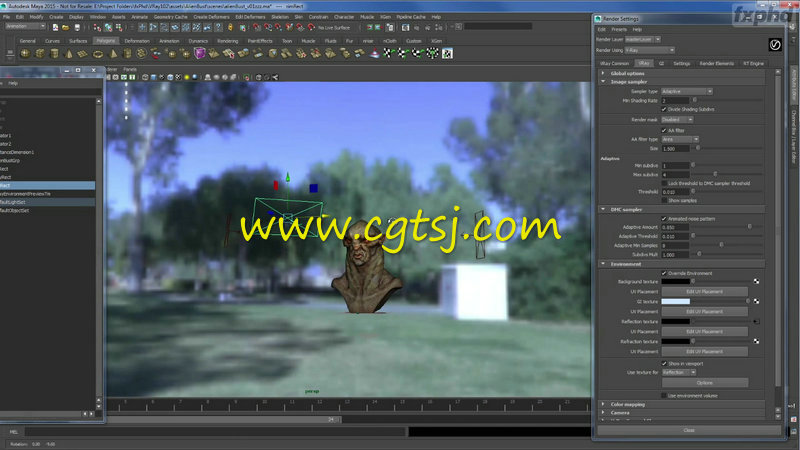This screenshot has height=450, width=800.
Task: Open Presets menu in Render Settings
Action: (x=619, y=30)
